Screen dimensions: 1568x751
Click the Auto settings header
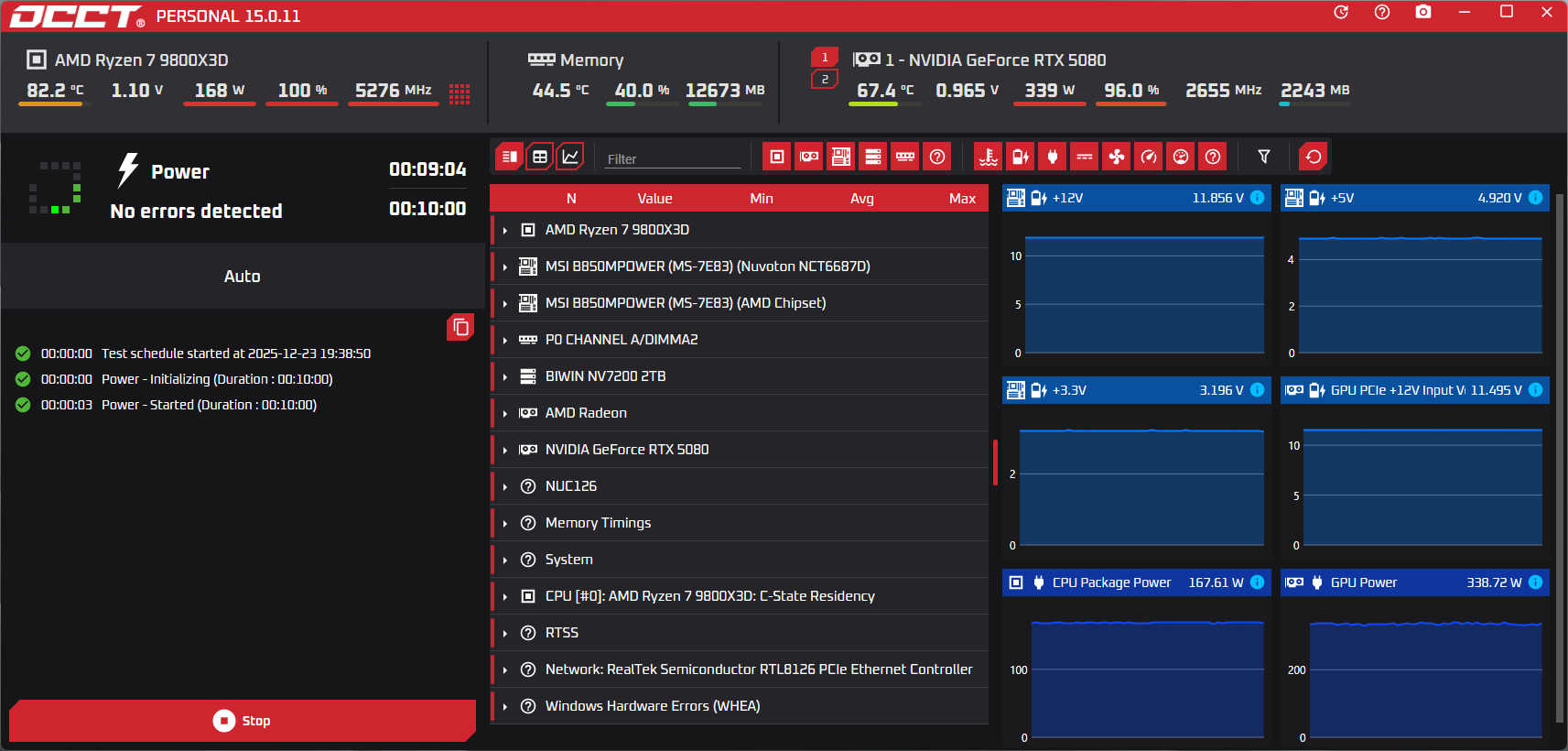pyautogui.click(x=243, y=276)
